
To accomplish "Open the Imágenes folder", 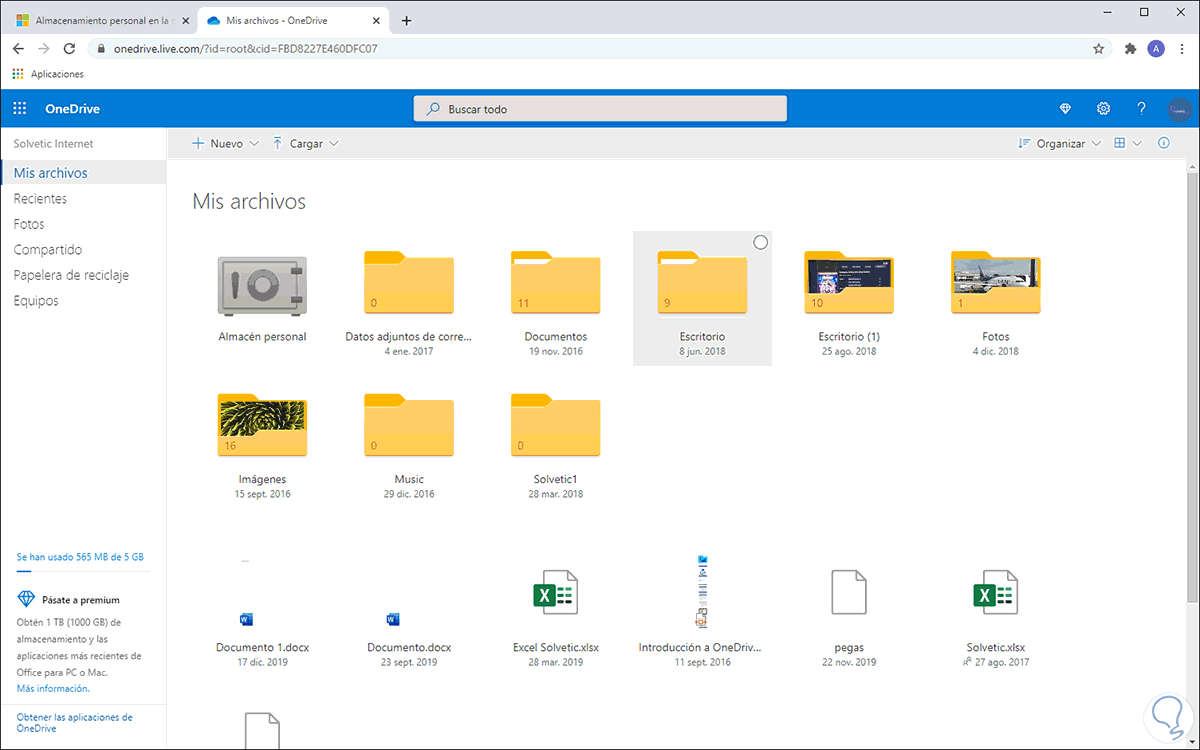I will coord(262,428).
